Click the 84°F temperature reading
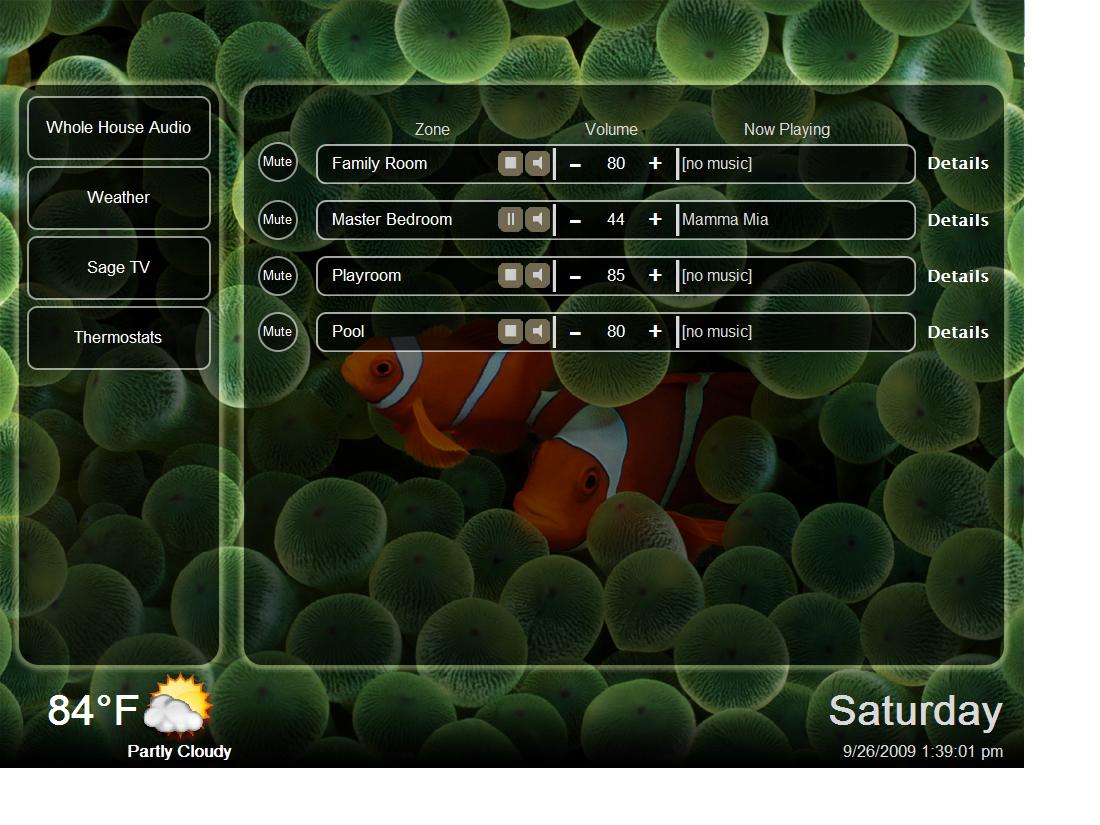1100x825 pixels. coord(93,711)
